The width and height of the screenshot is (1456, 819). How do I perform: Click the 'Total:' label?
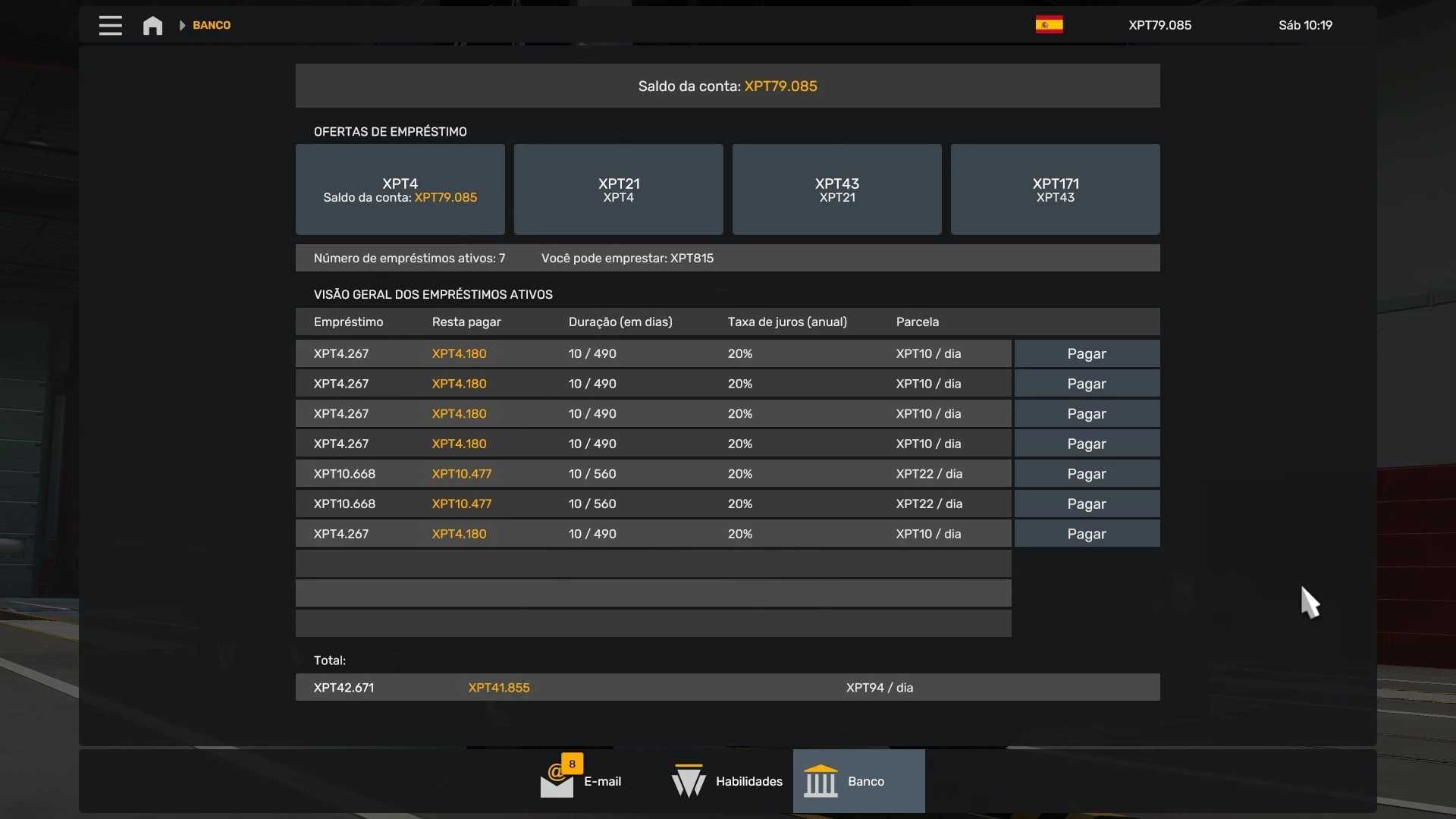(x=330, y=661)
